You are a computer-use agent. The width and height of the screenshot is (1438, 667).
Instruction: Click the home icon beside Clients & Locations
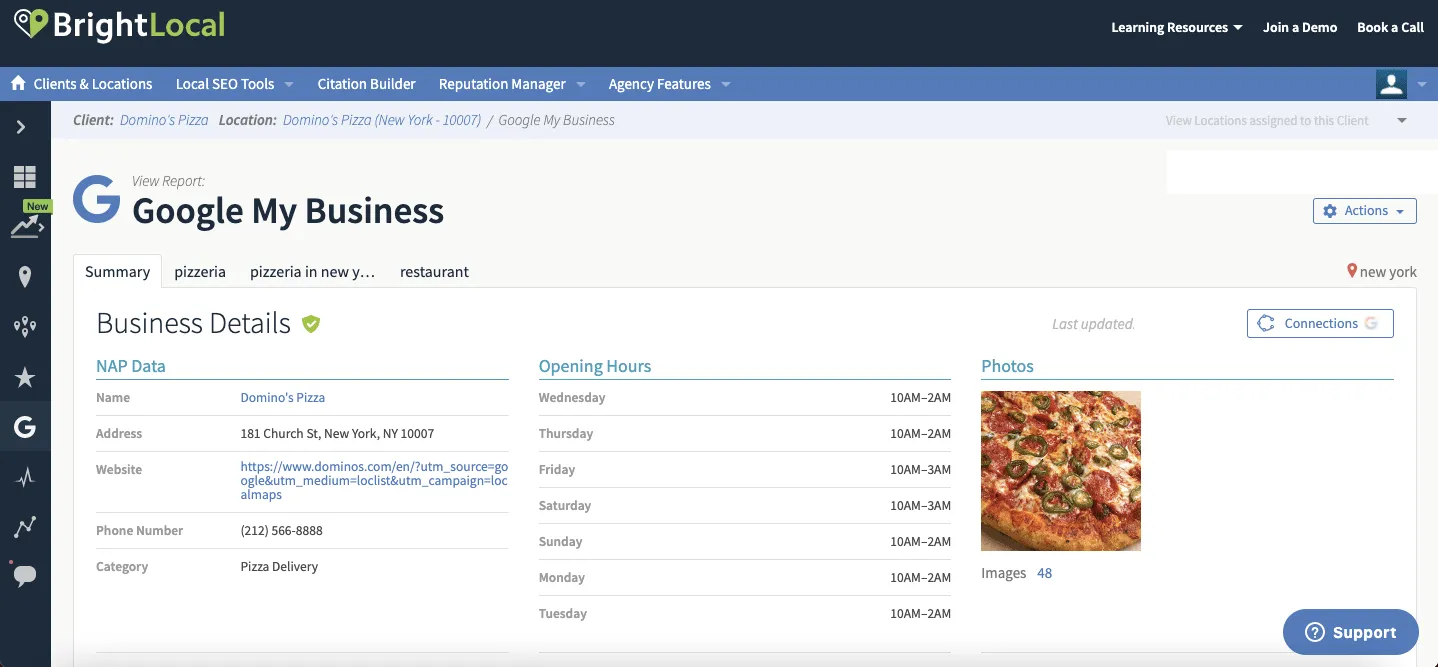pyautogui.click(x=18, y=84)
